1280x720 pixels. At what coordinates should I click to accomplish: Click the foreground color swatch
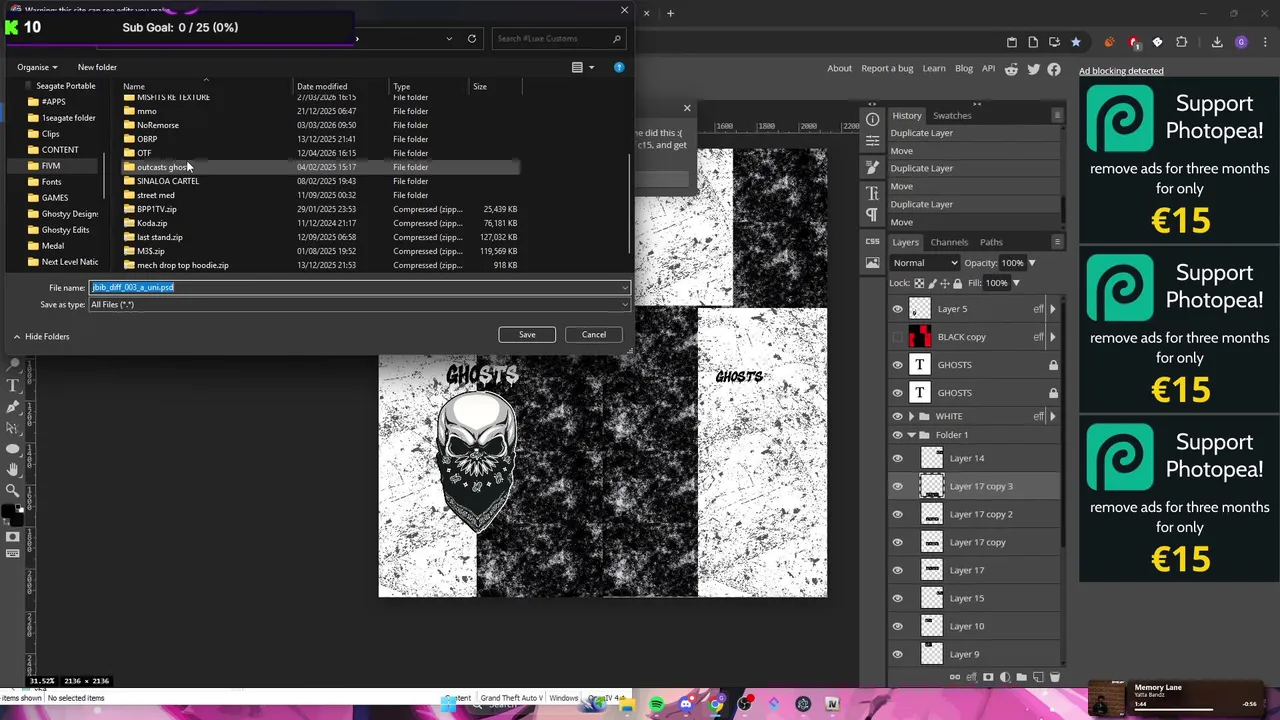(9, 512)
